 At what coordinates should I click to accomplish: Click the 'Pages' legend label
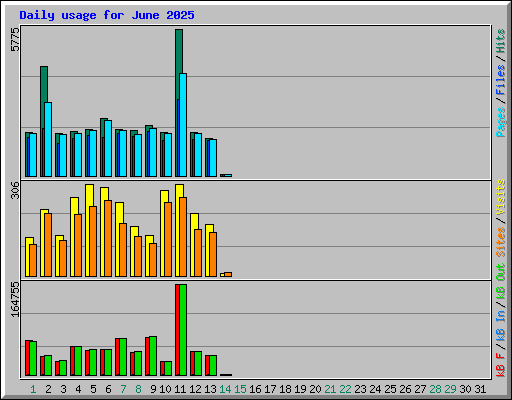point(501,122)
